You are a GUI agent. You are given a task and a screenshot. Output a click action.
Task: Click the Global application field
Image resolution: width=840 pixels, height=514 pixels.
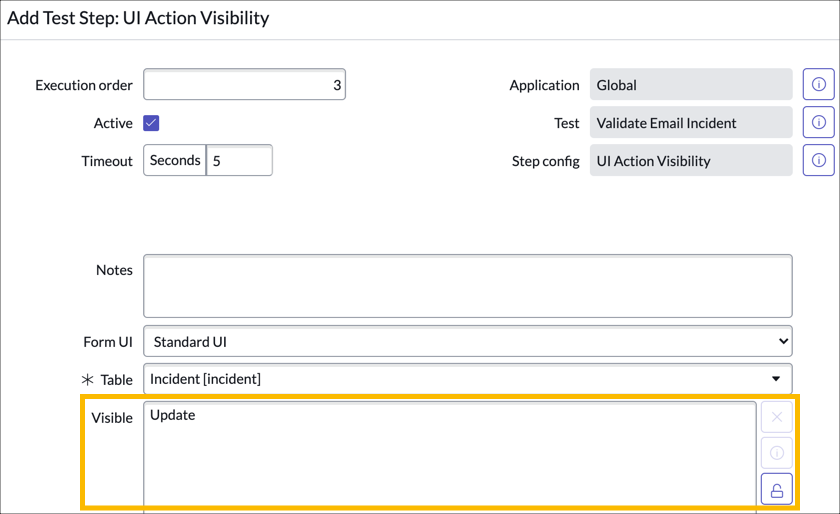point(690,85)
